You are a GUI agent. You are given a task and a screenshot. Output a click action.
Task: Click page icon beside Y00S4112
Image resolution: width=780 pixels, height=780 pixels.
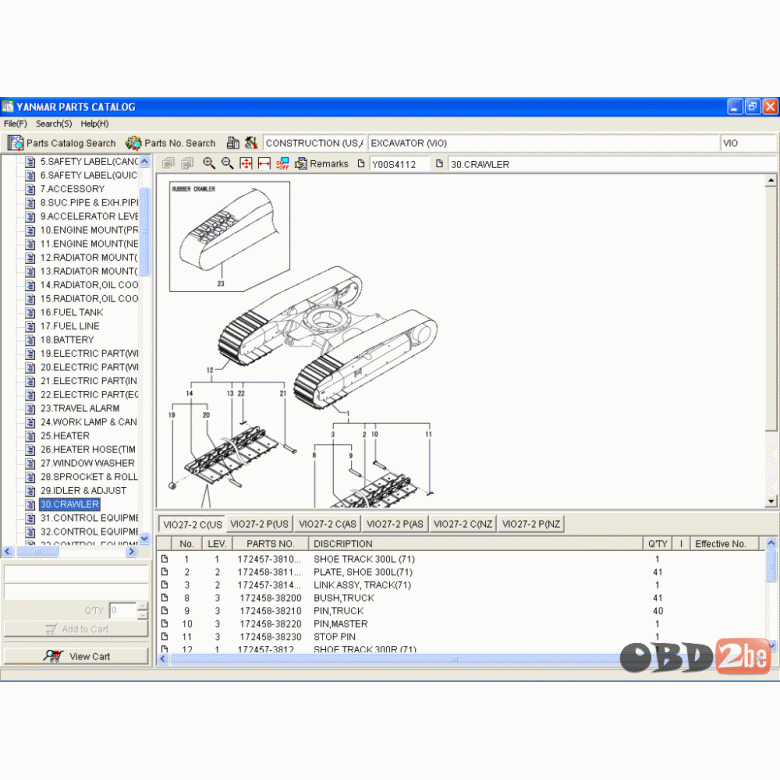(361, 163)
